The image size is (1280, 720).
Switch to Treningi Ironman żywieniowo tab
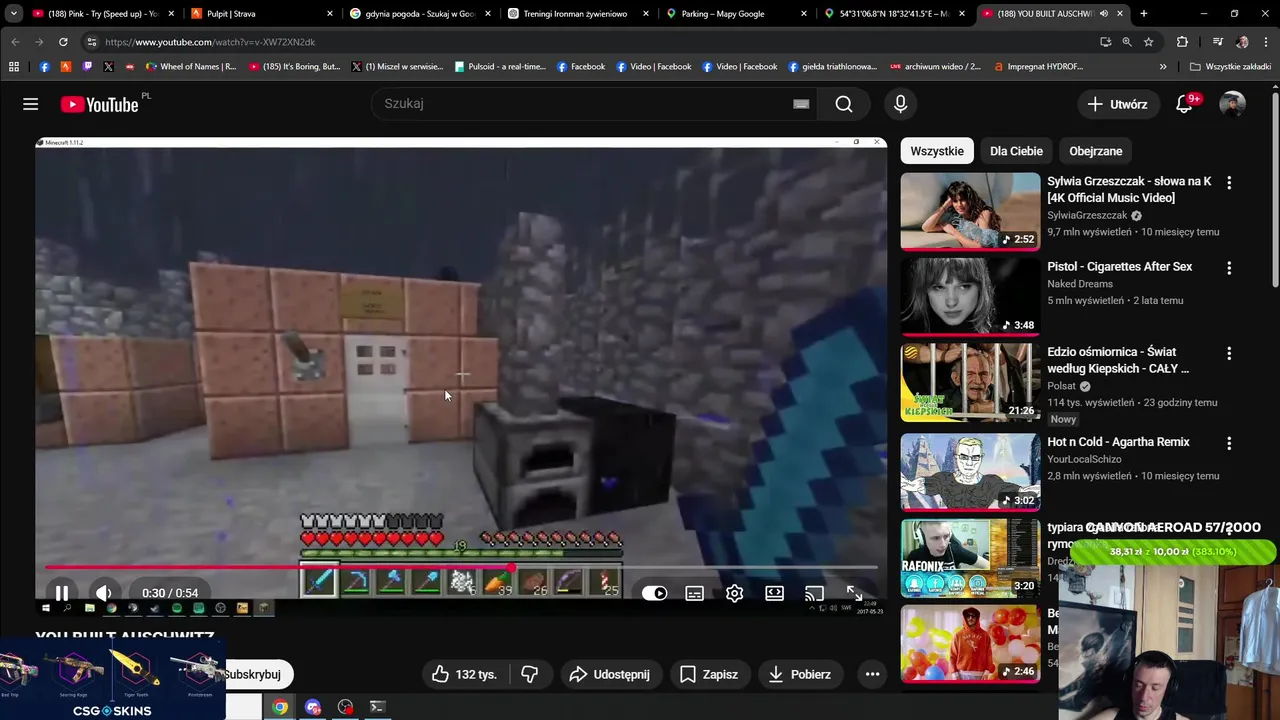(x=576, y=14)
